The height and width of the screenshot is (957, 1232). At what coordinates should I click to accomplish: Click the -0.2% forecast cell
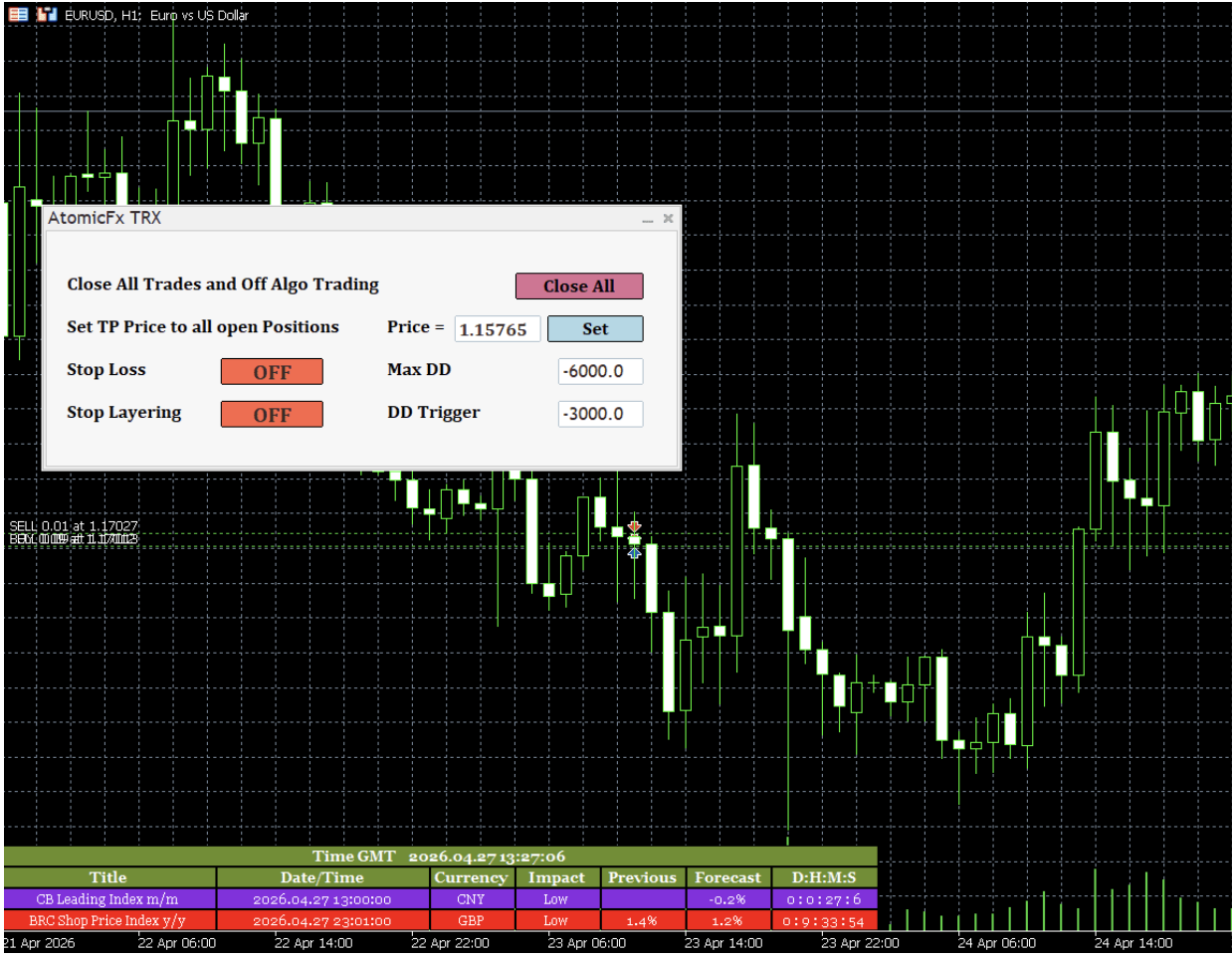(727, 899)
